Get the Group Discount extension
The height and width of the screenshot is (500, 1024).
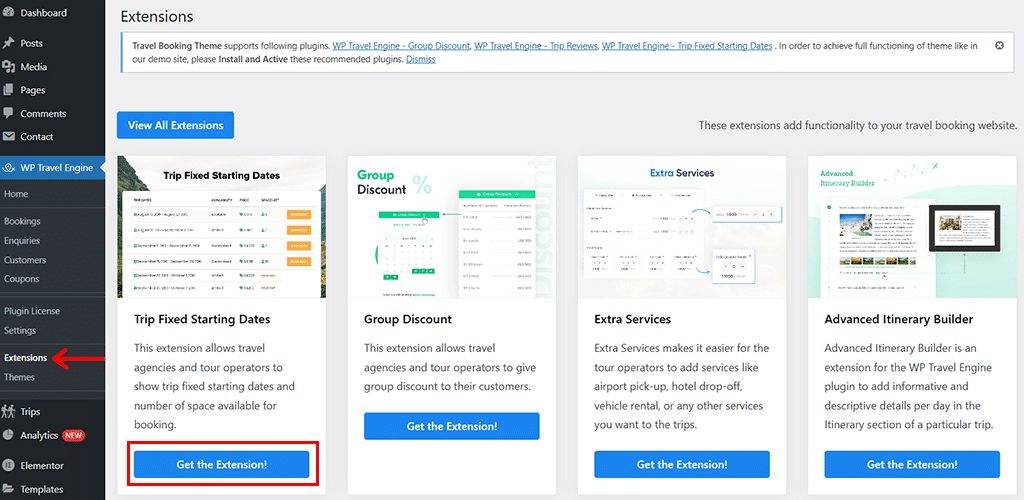pos(452,426)
